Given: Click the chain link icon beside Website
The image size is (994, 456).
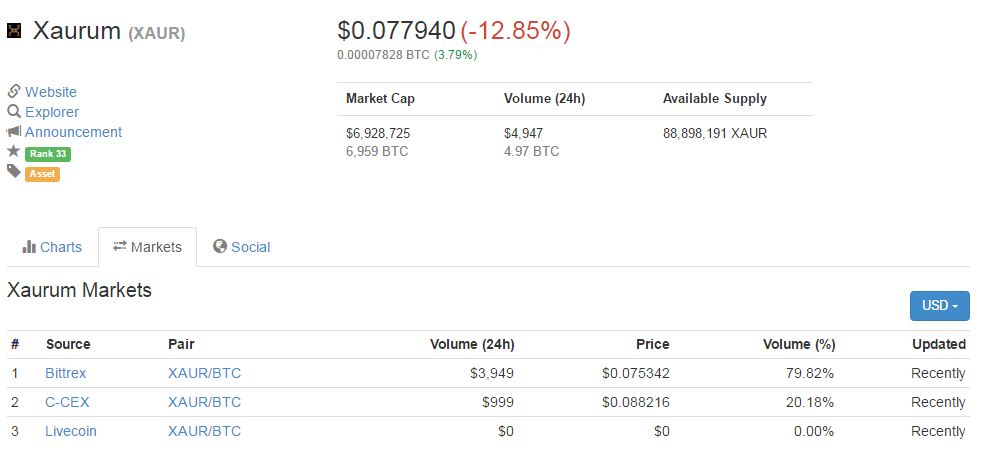Looking at the screenshot, I should 14,91.
